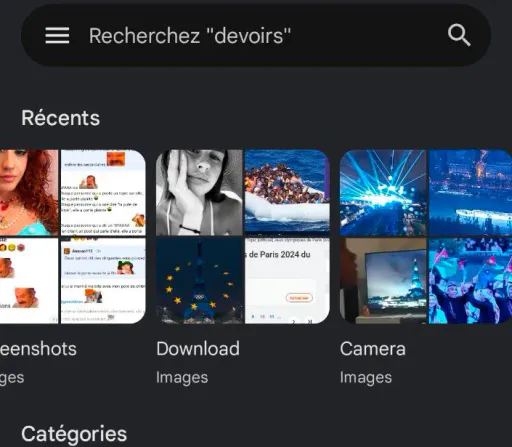This screenshot has height=447, width=512.
Task: Open the red-haired woman thumbnail in Screenshots
Action: pos(29,193)
